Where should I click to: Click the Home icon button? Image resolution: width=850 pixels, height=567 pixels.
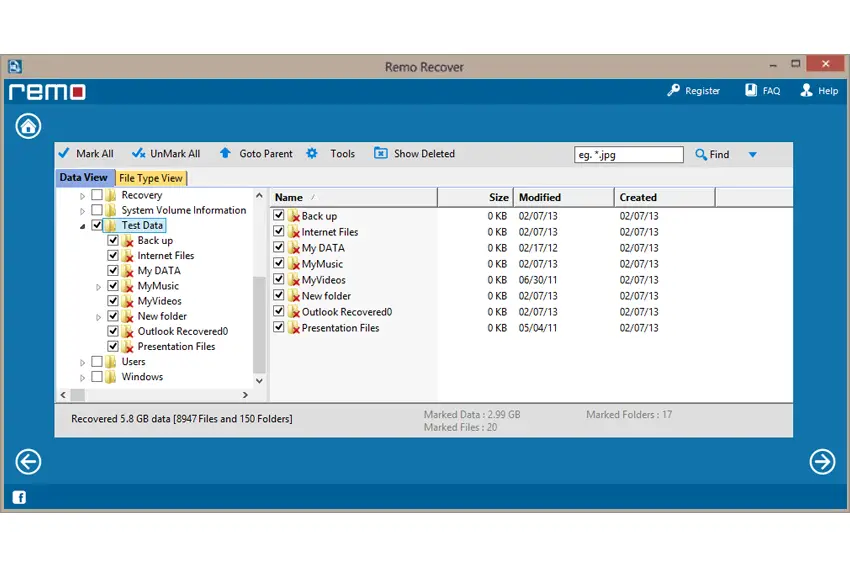point(28,126)
